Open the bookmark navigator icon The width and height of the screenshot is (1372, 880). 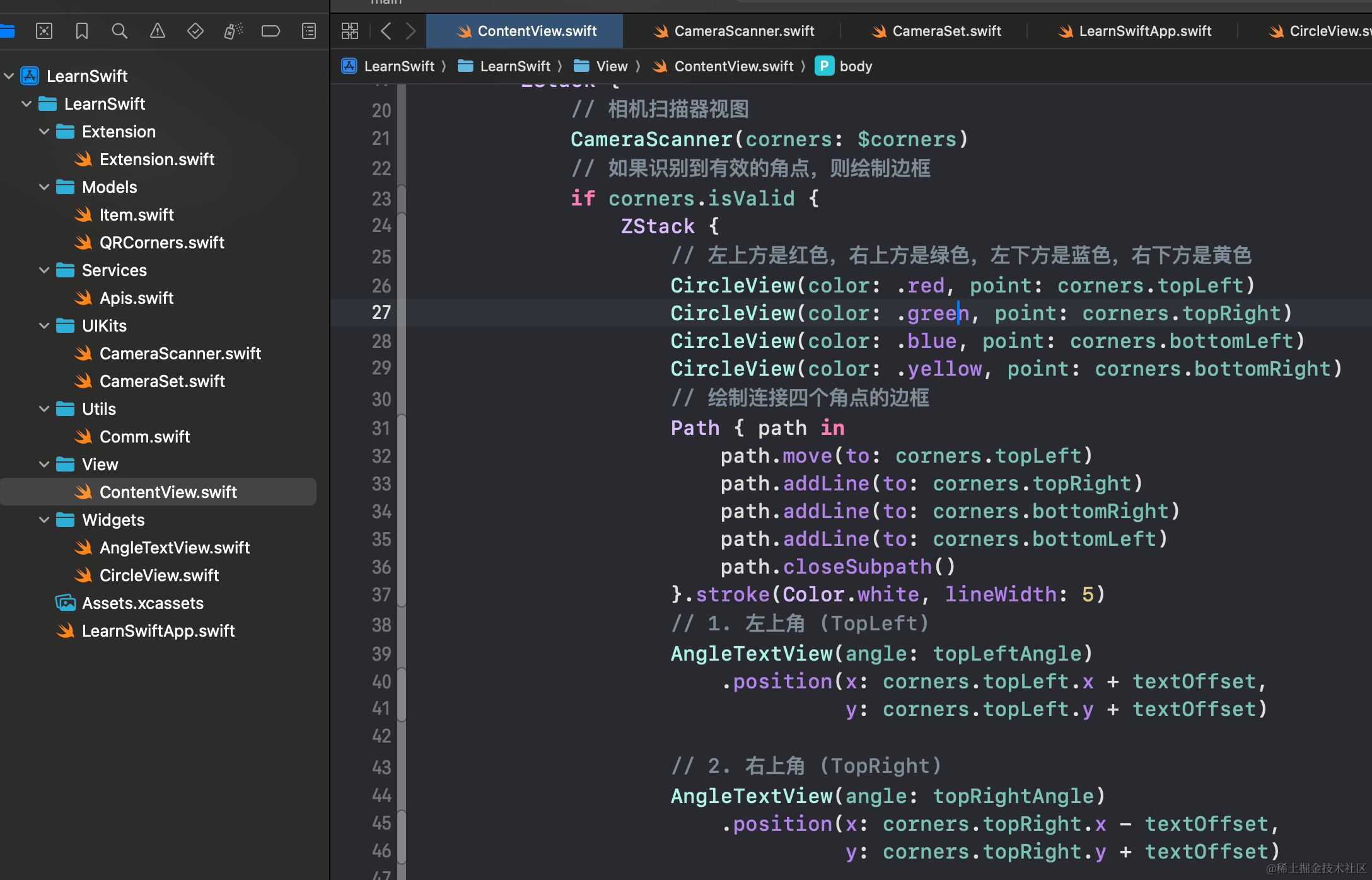[82, 31]
